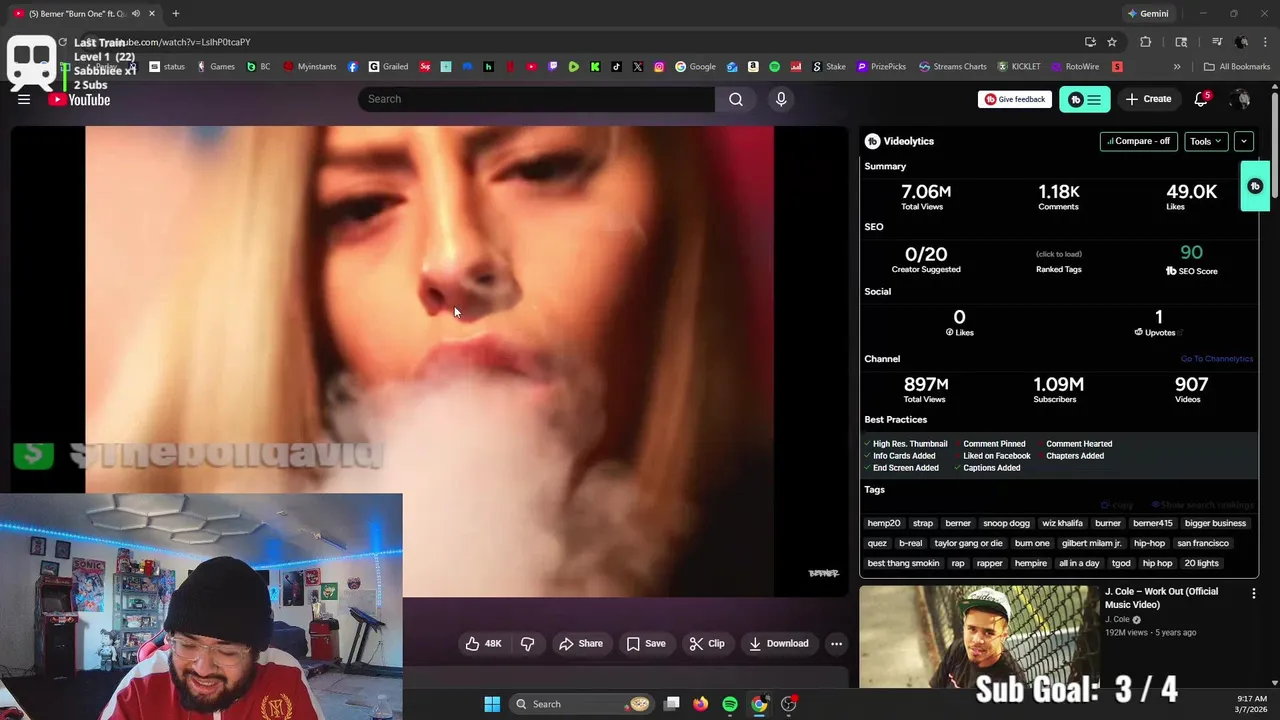Screen dimensions: 1280x720
Task: Go to YouTube home via logo
Action: 80,99
